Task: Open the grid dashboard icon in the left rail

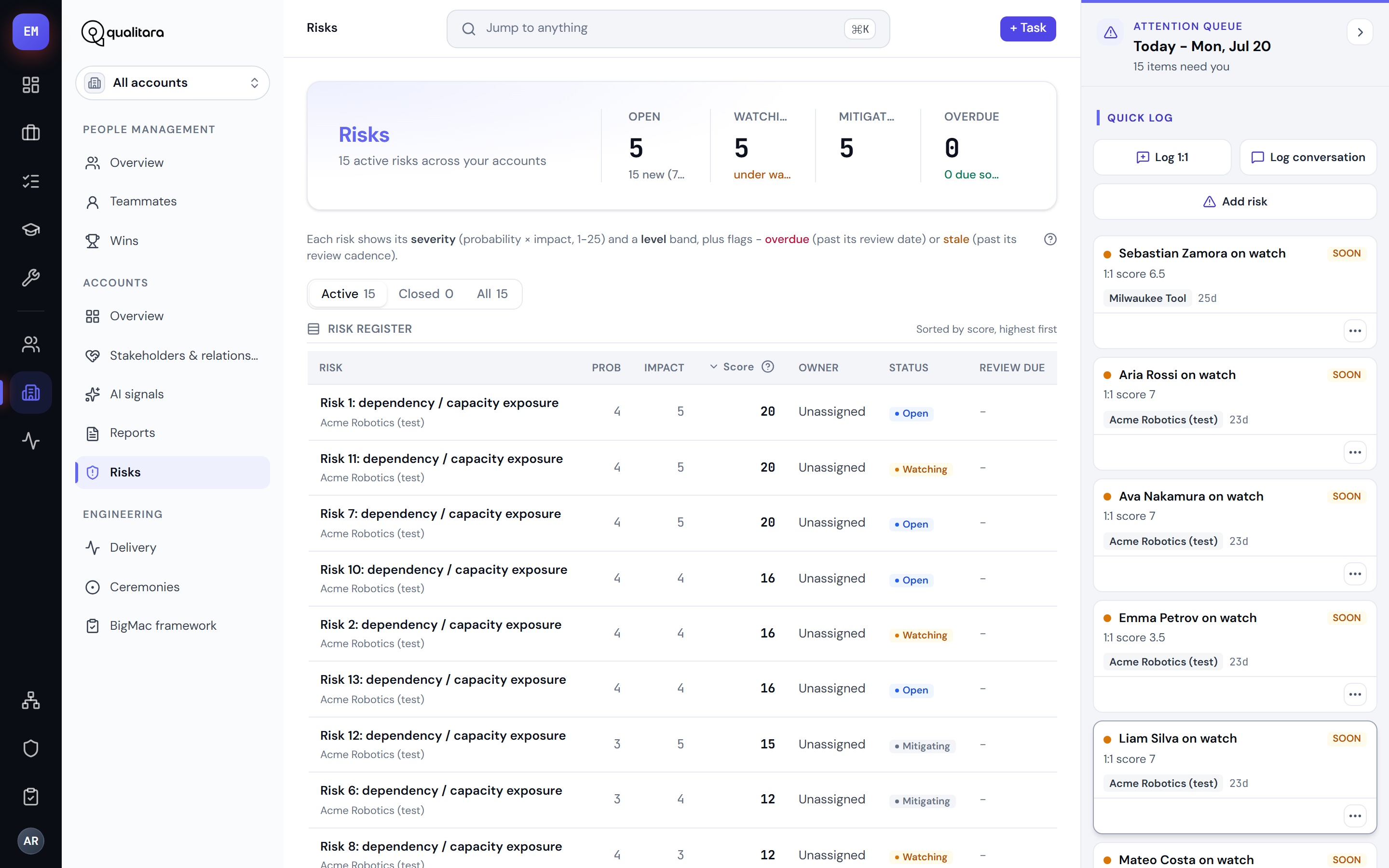Action: 31,85
